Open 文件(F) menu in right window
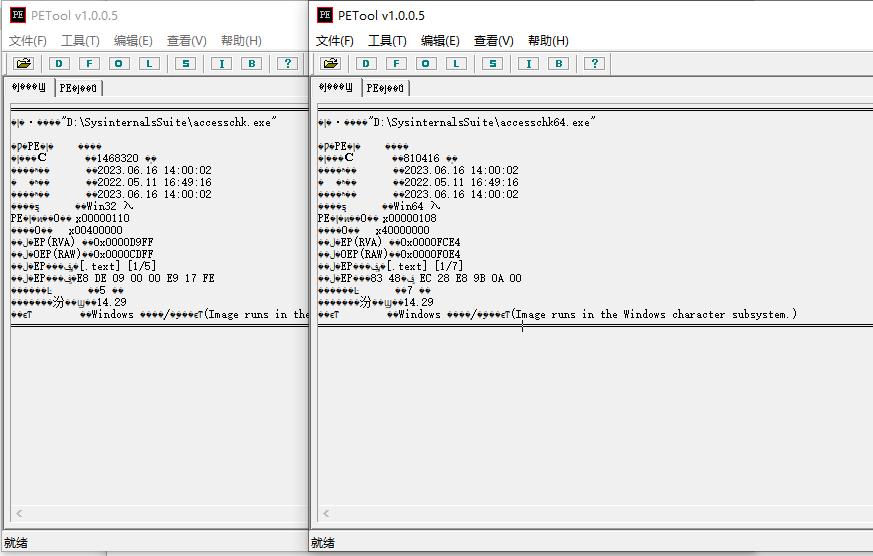873x556 pixels. (x=335, y=41)
